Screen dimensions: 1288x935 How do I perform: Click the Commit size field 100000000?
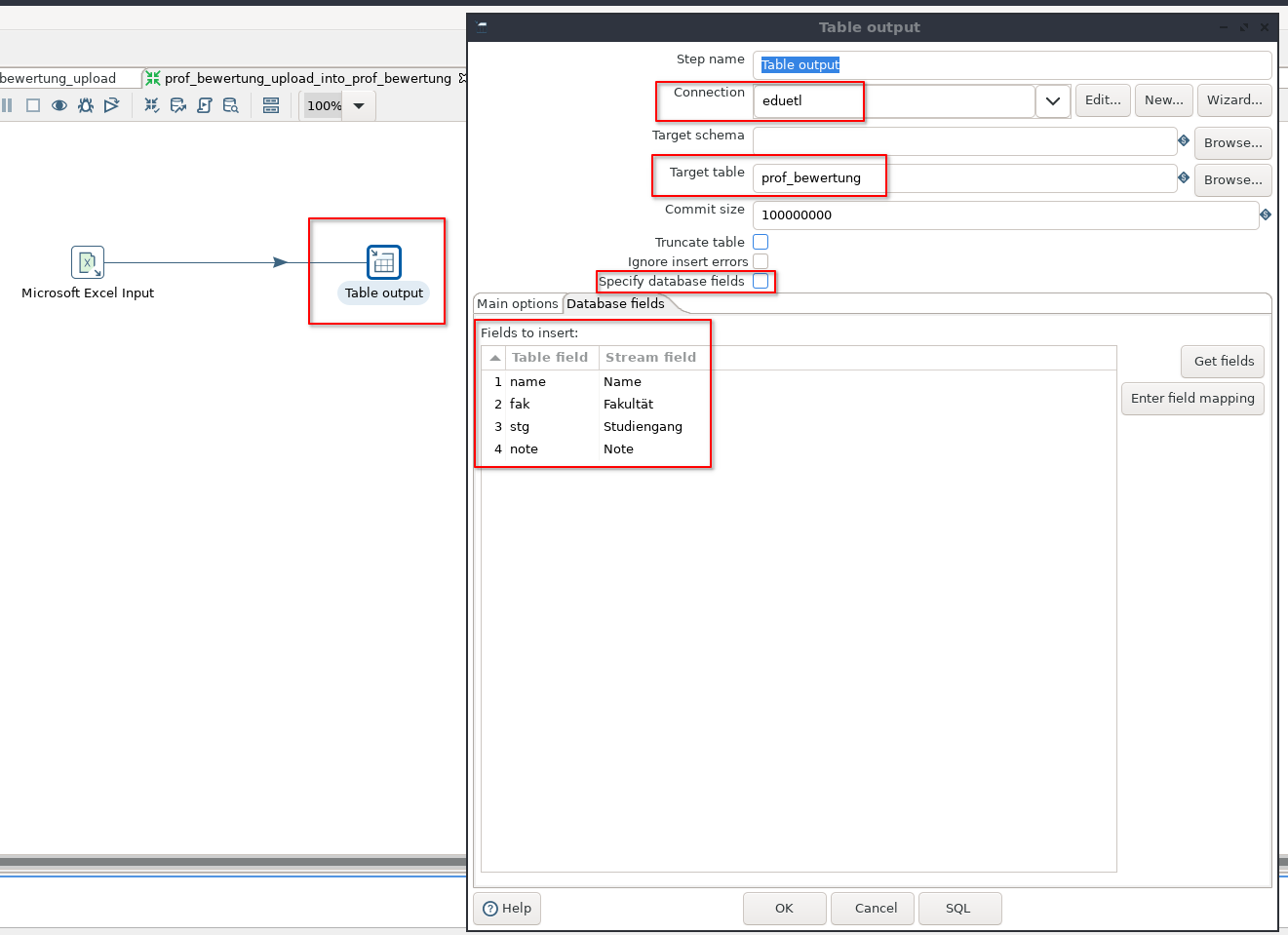pyautogui.click(x=1005, y=214)
